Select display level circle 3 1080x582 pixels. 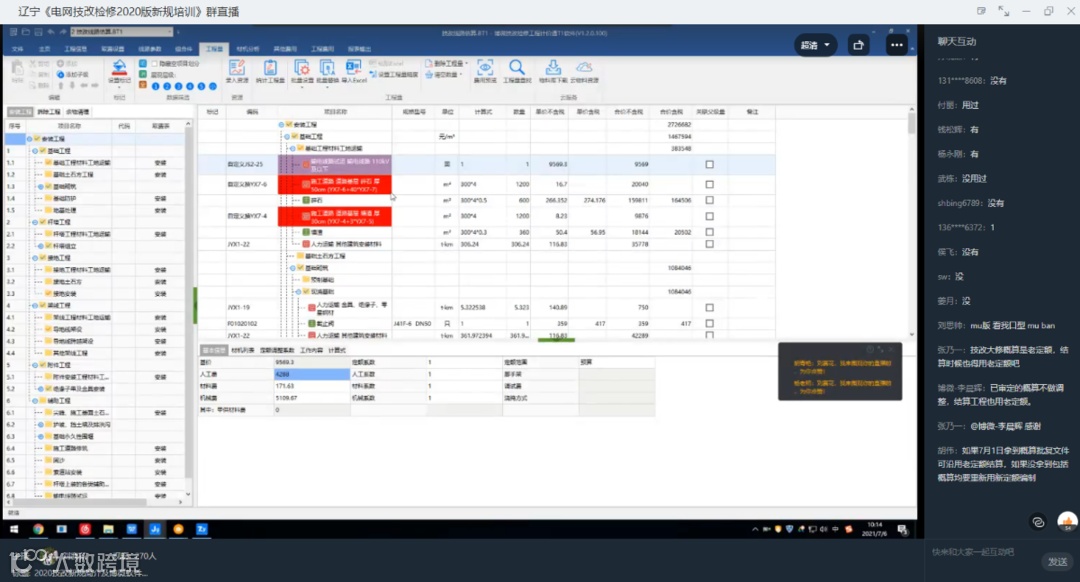click(178, 86)
